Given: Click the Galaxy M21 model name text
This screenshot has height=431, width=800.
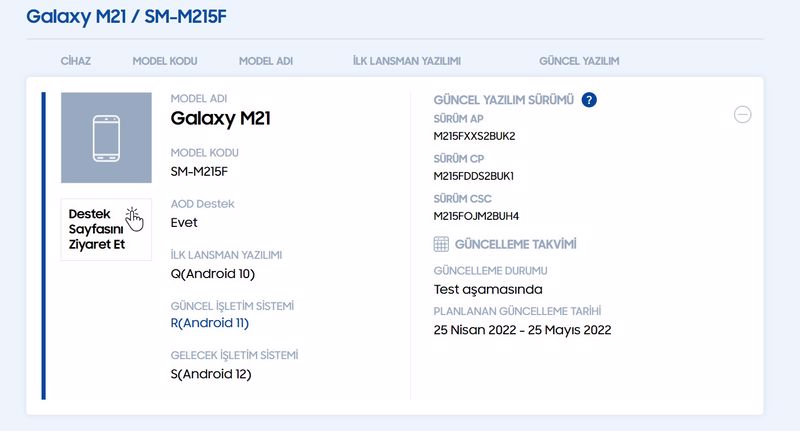Looking at the screenshot, I should pos(220,119).
